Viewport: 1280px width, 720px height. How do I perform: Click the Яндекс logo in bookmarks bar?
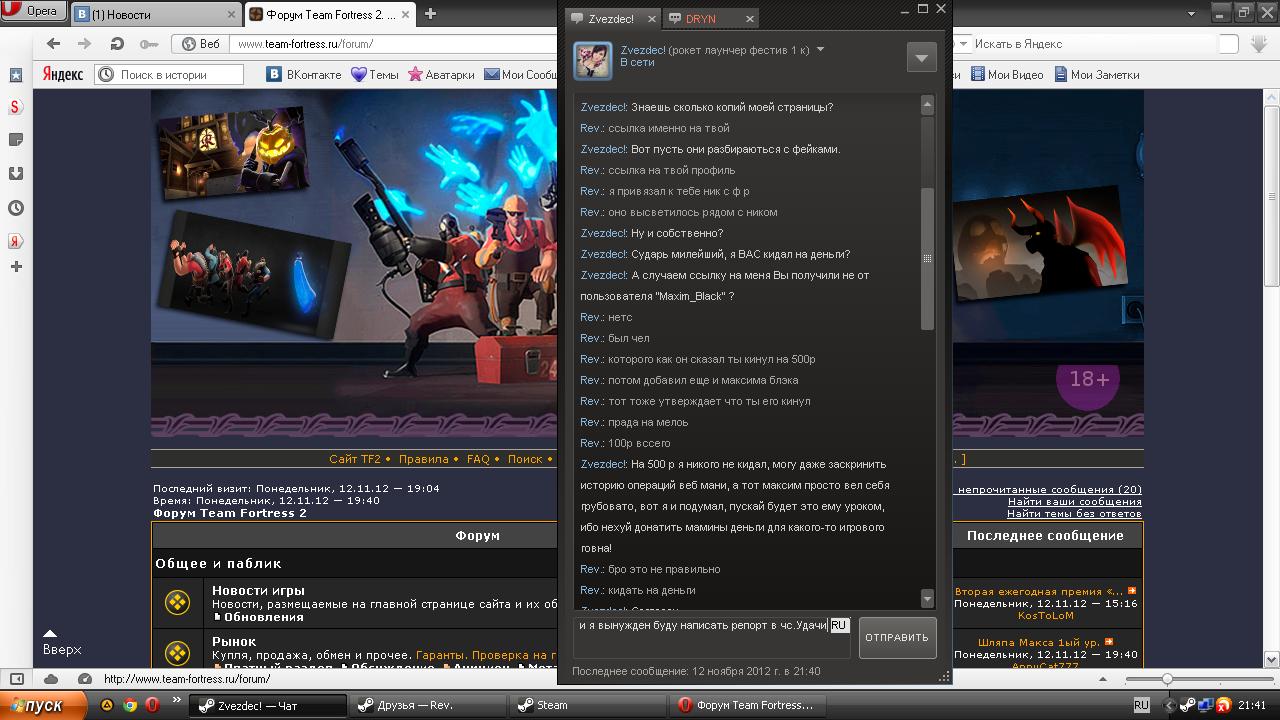pos(62,74)
